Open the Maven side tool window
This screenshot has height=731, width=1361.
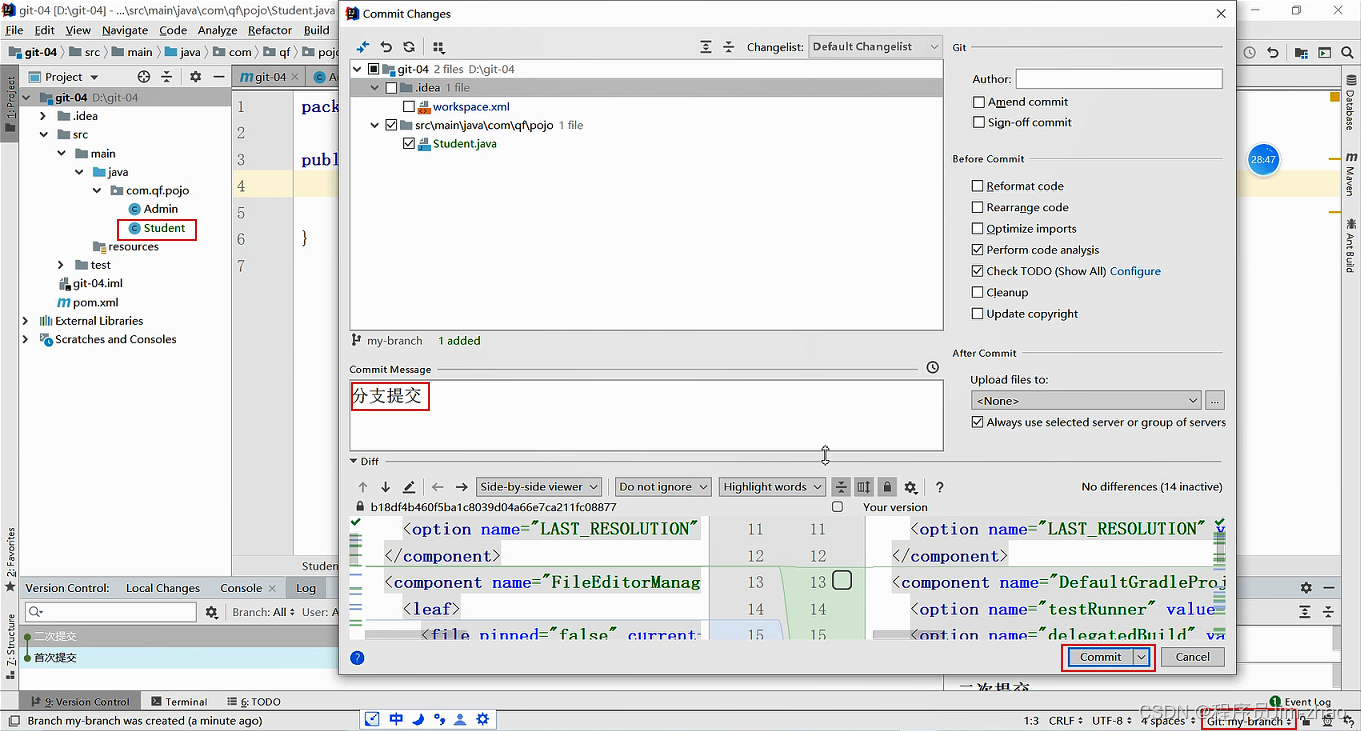(1351, 173)
